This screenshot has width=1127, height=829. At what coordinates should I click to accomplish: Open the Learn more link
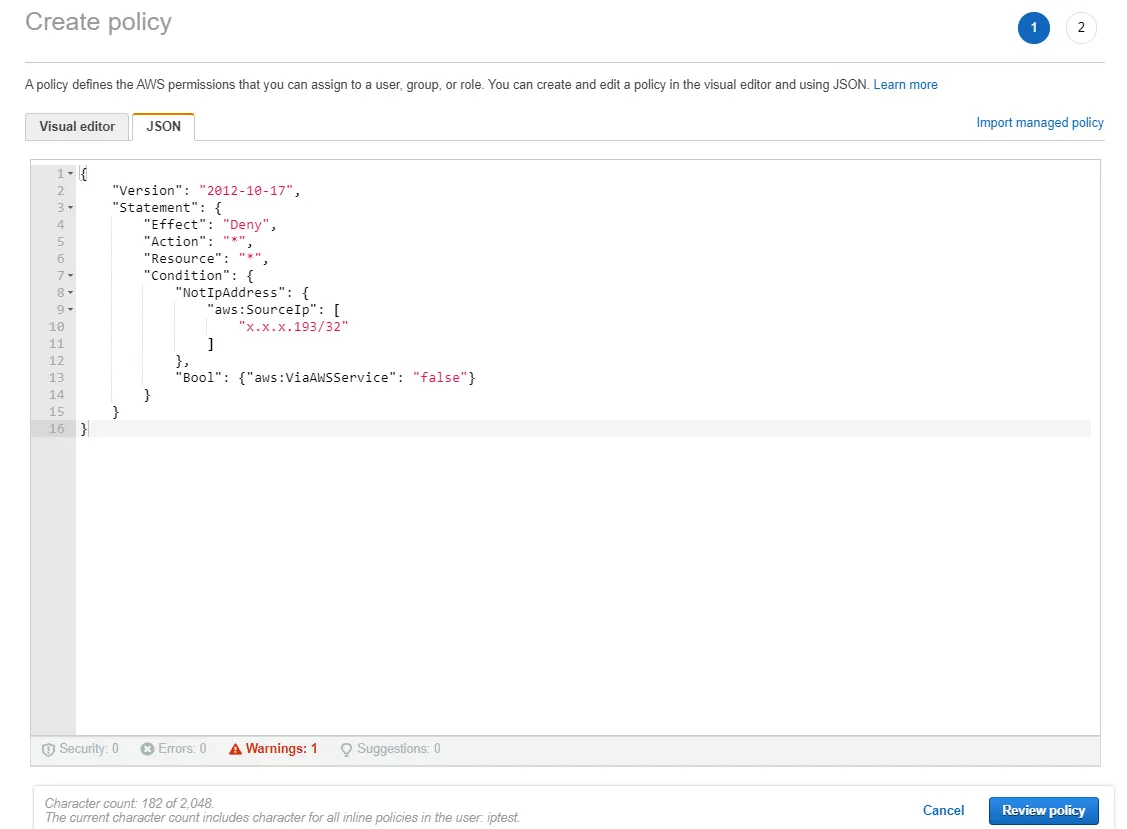click(x=905, y=85)
